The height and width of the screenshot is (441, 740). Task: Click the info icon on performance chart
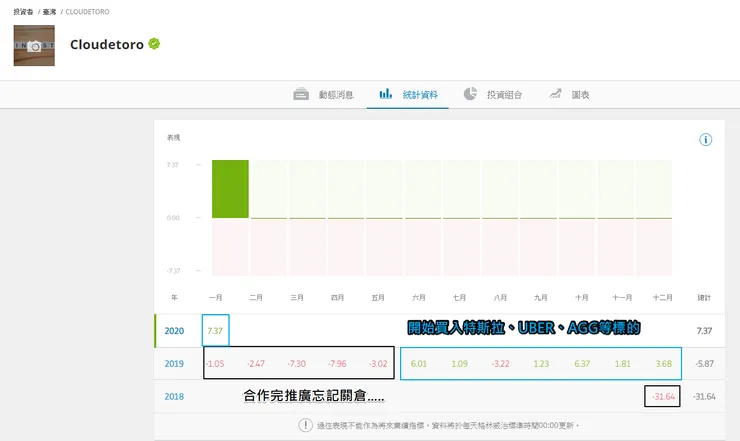706,140
